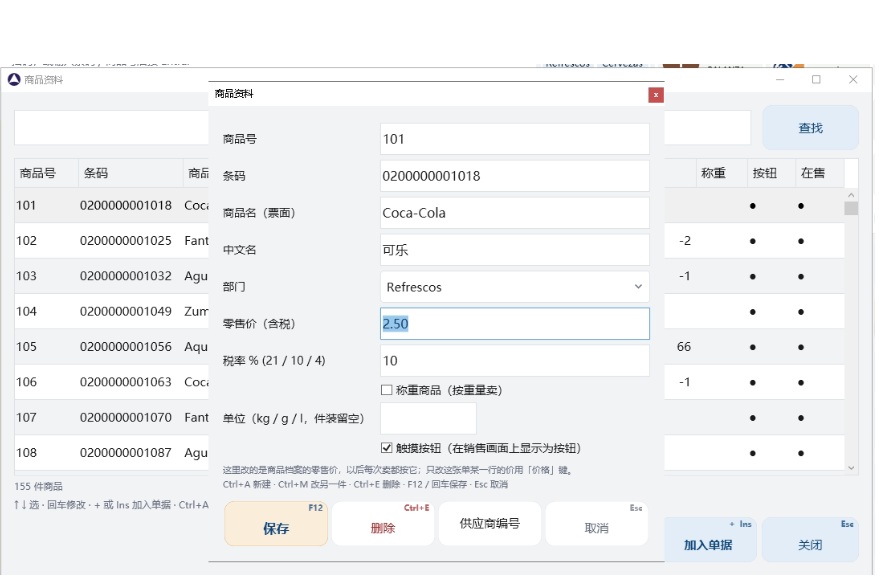Select row 103 barcode 0200000001032

pos(126,276)
